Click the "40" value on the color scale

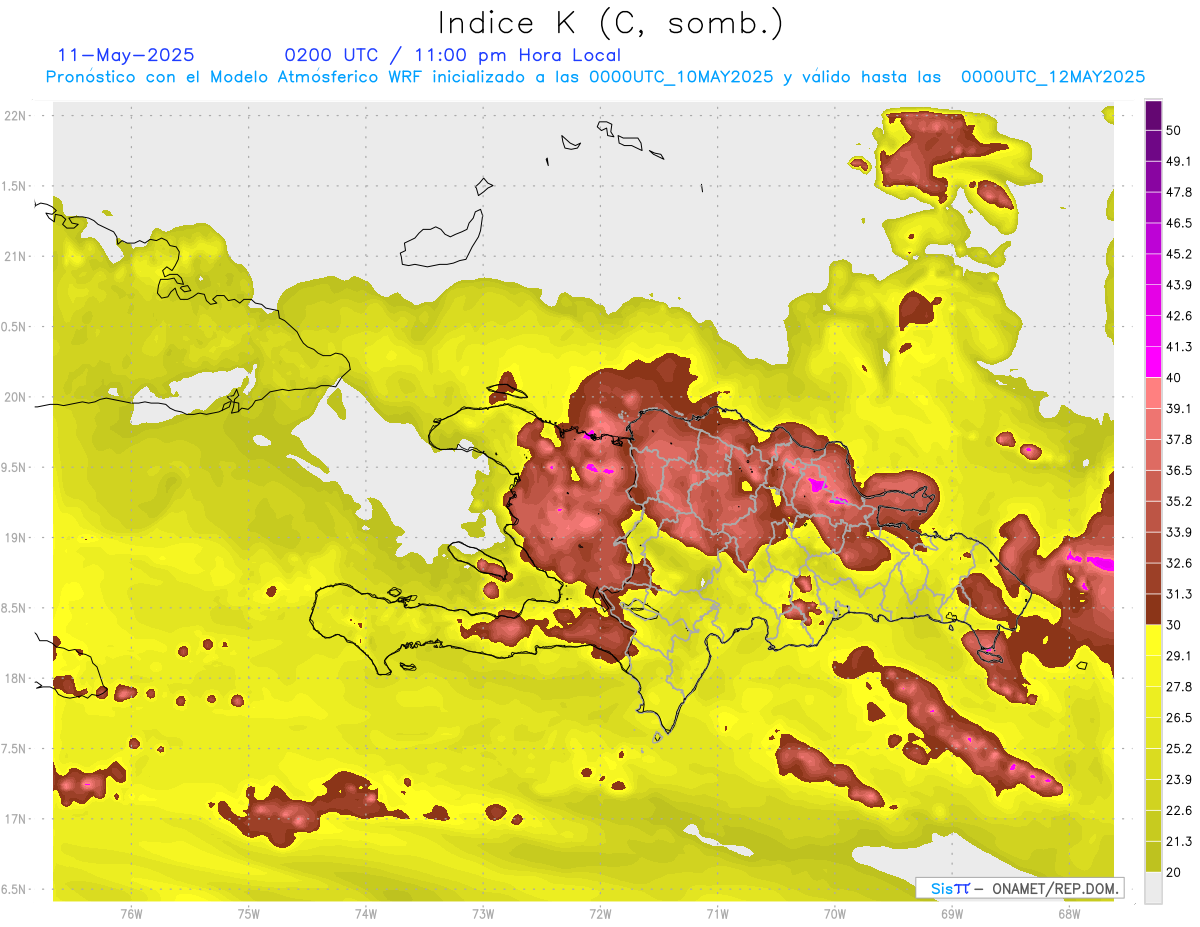[1174, 378]
